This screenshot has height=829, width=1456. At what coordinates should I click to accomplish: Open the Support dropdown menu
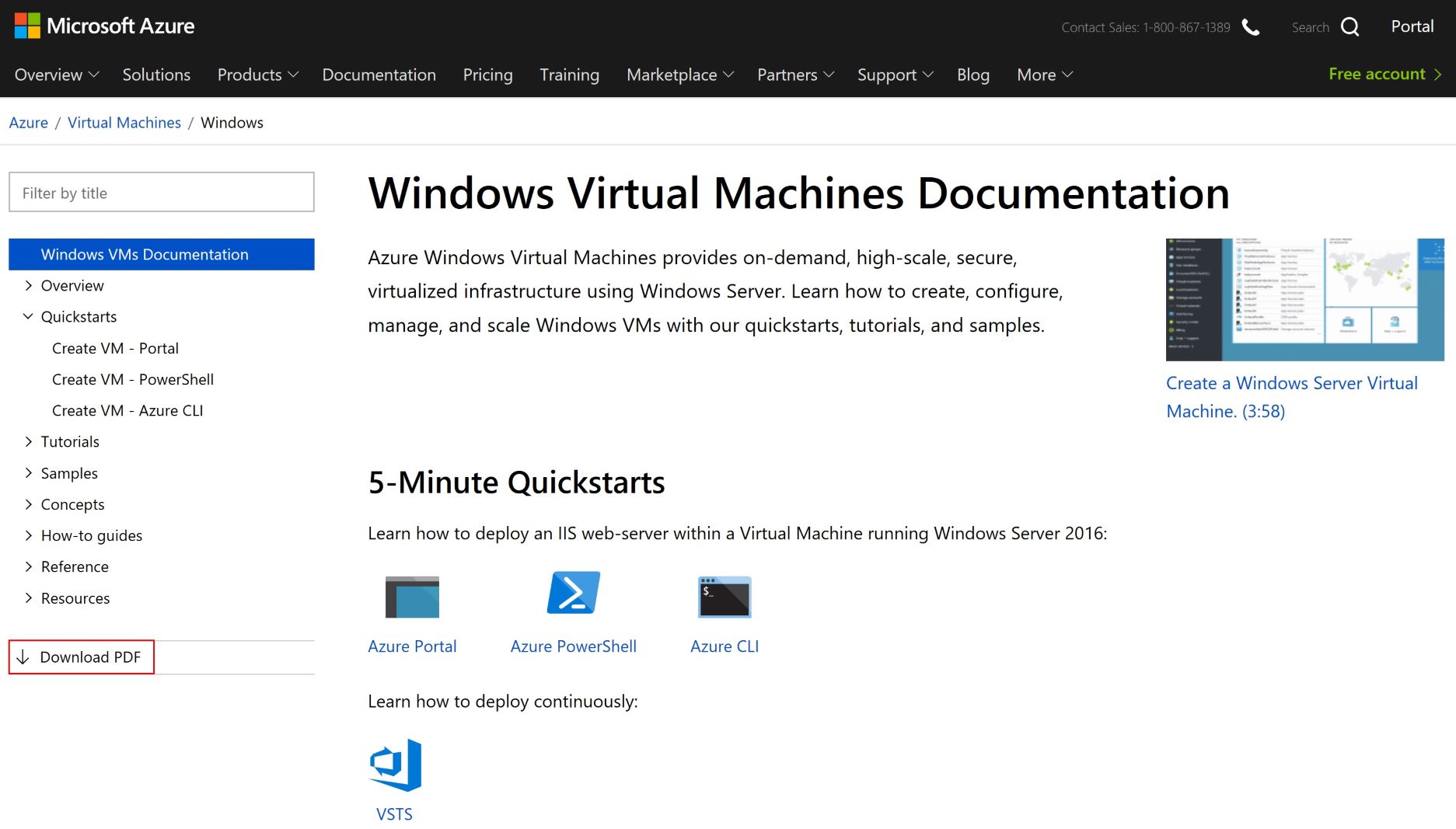pyautogui.click(x=896, y=75)
